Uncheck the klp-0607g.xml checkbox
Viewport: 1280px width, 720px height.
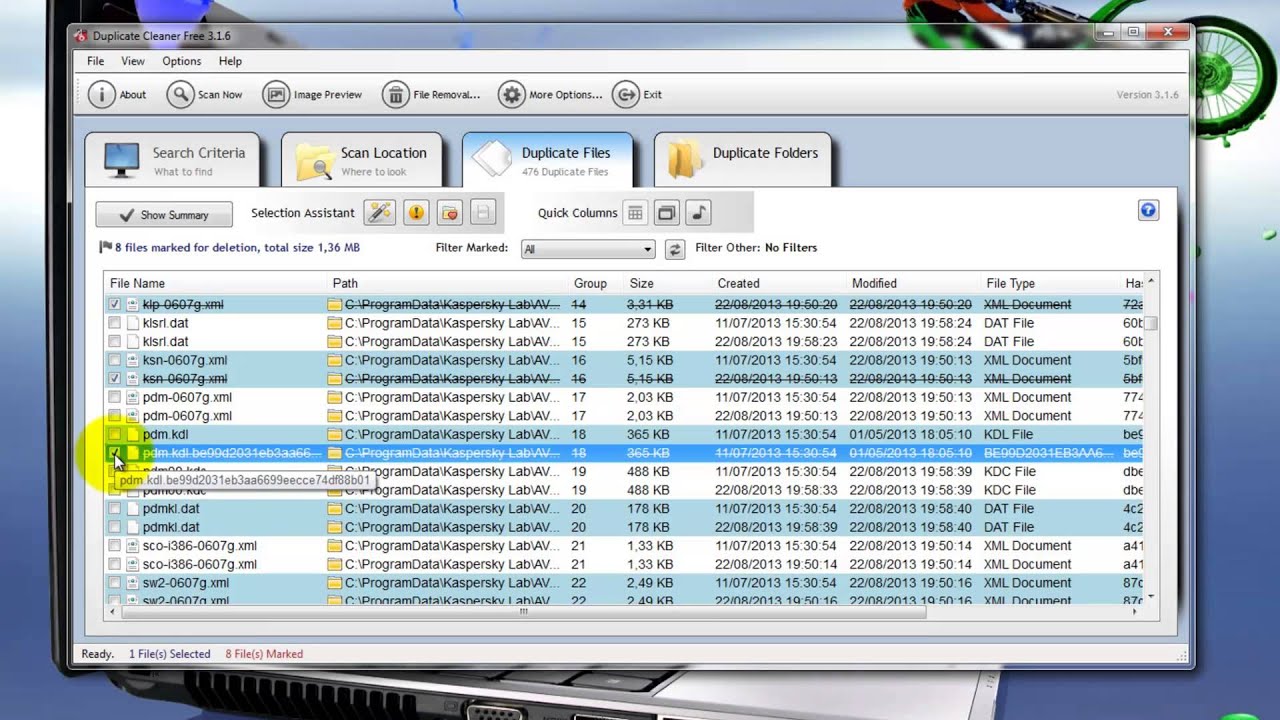pos(115,304)
